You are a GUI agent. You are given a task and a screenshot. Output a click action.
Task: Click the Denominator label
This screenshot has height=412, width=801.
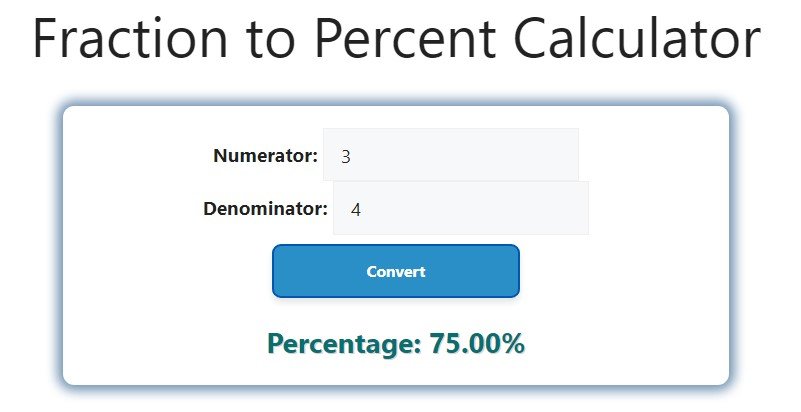pyautogui.click(x=265, y=209)
